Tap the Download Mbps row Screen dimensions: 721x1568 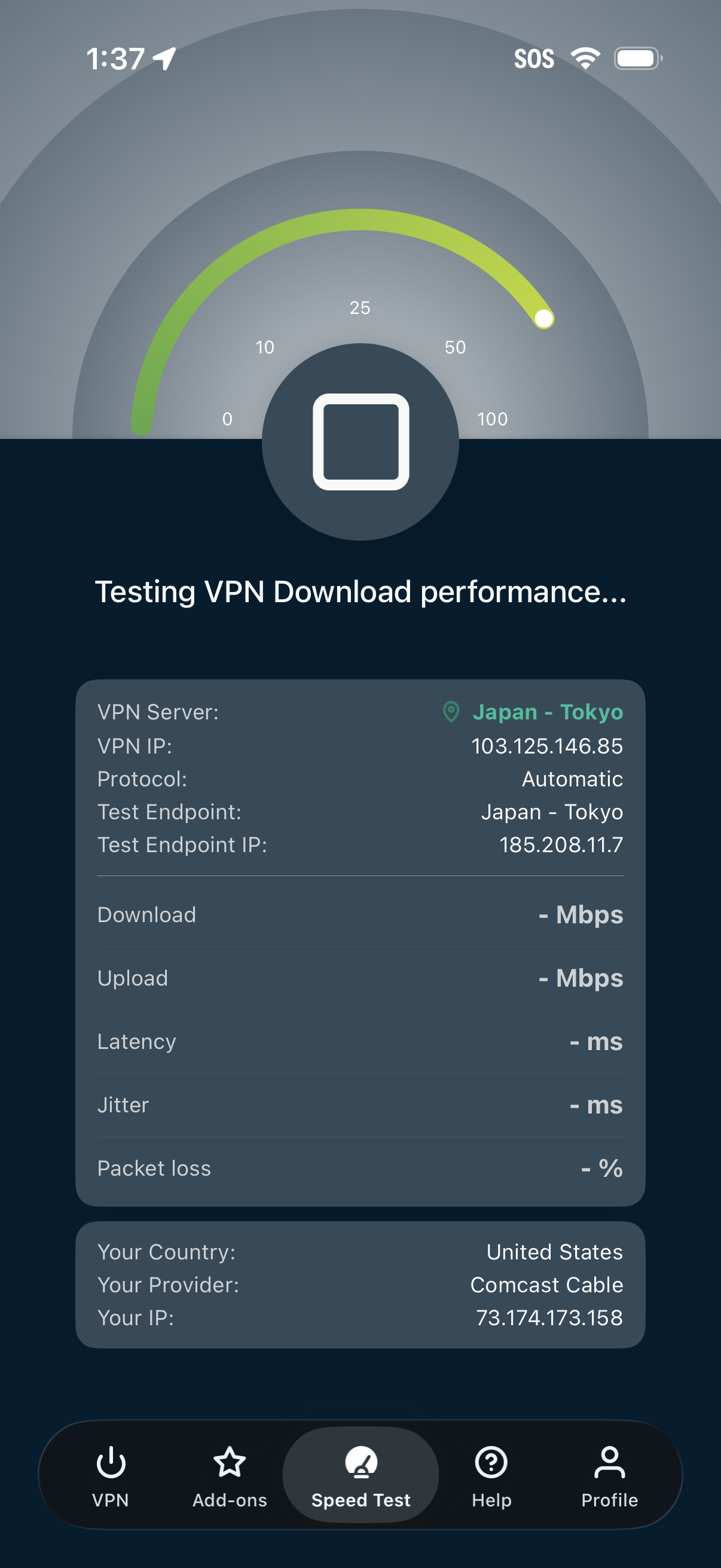coord(360,915)
